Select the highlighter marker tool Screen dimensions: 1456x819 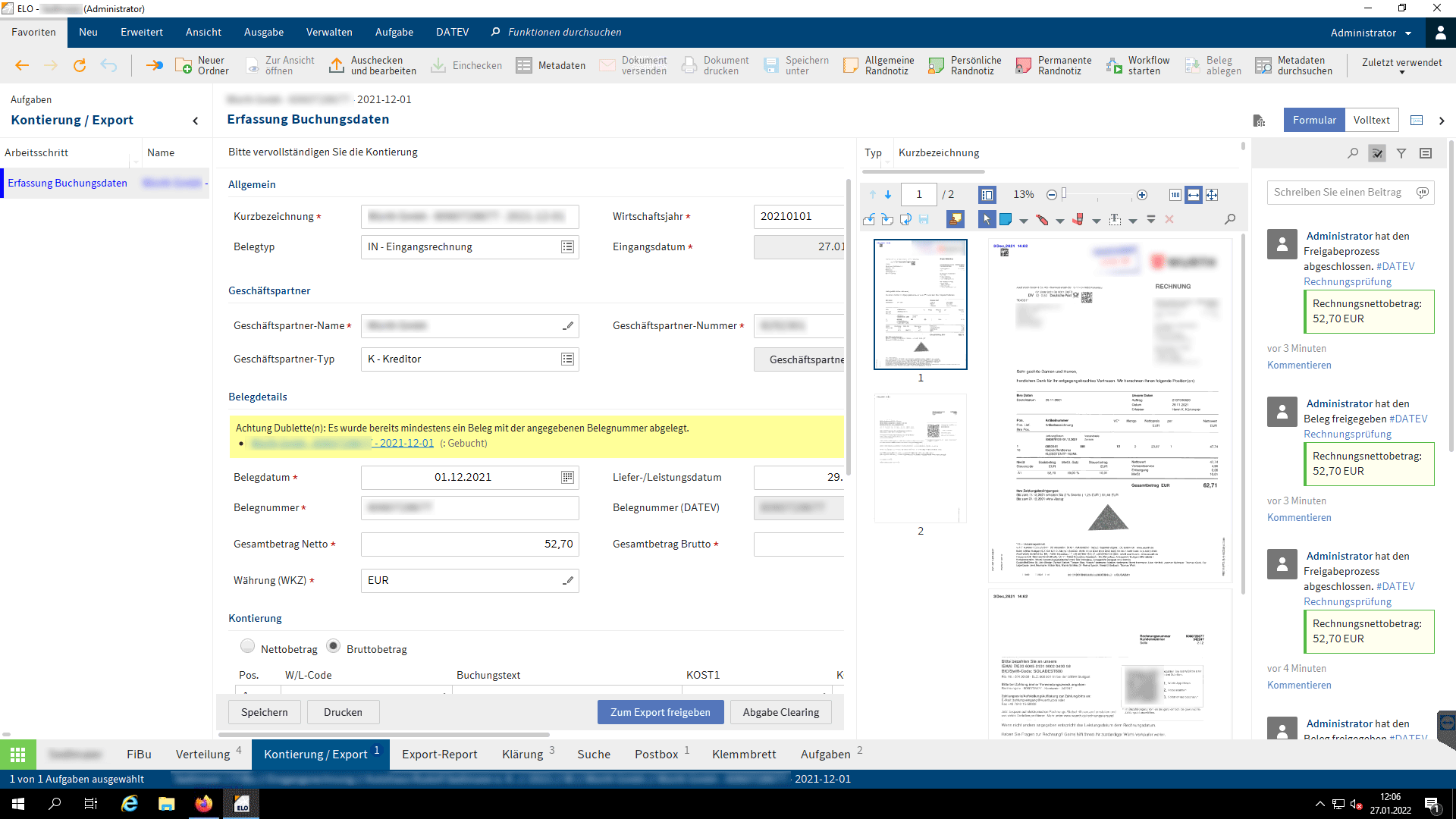click(x=1042, y=219)
